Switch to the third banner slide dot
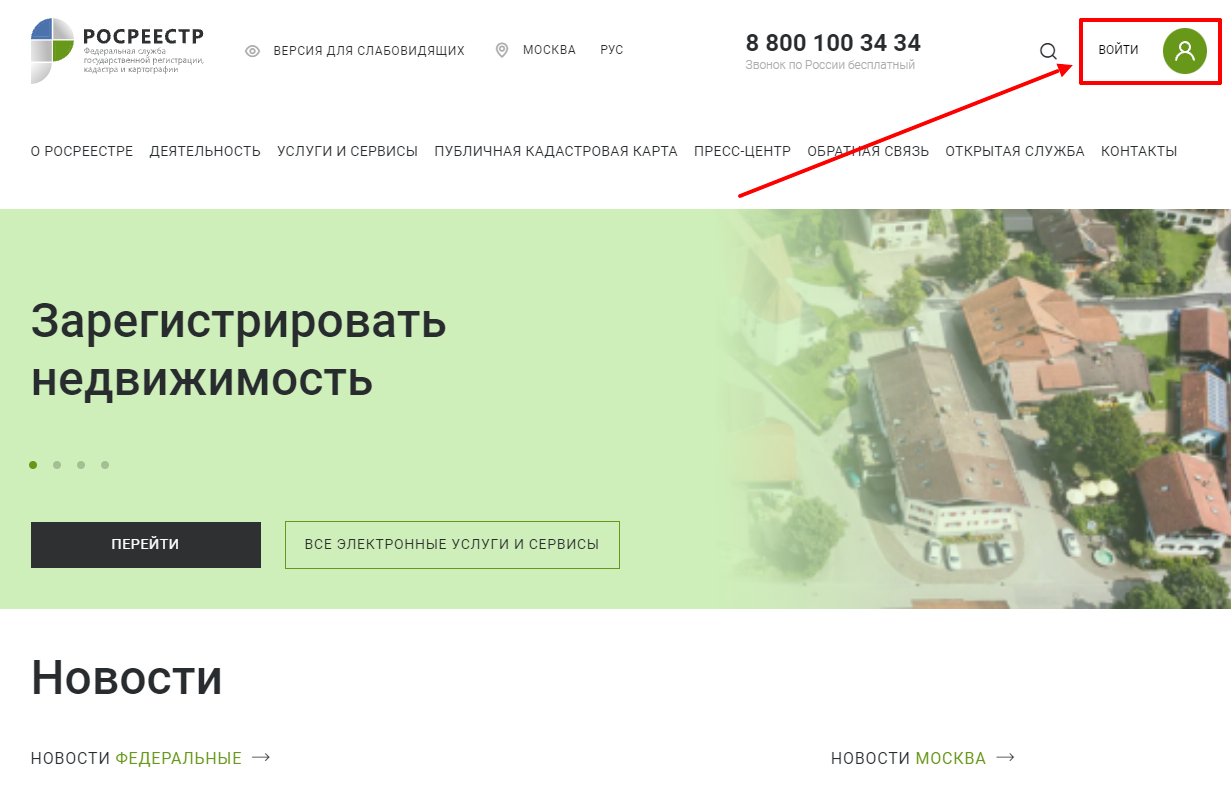The image size is (1231, 792). [x=81, y=465]
